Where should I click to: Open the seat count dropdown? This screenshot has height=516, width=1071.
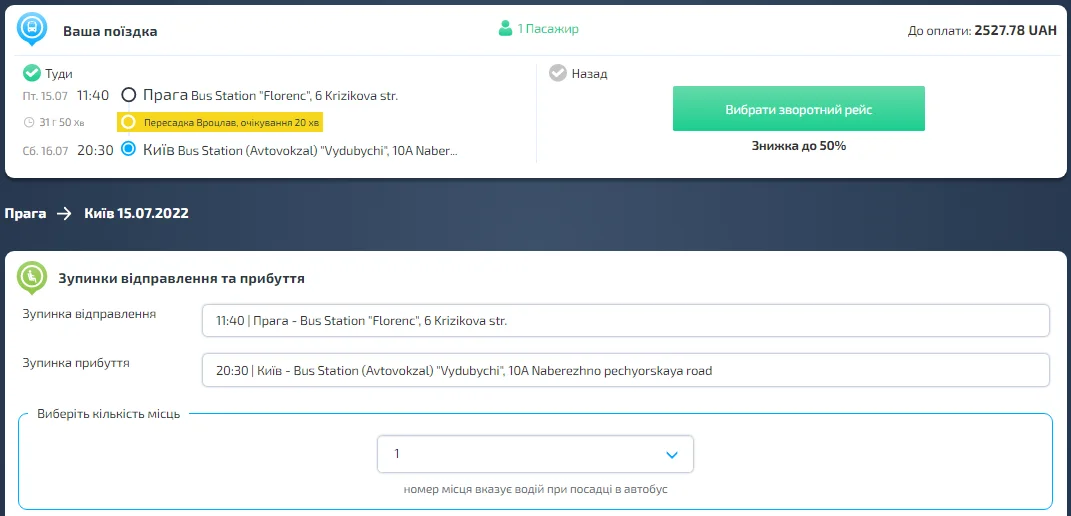535,454
